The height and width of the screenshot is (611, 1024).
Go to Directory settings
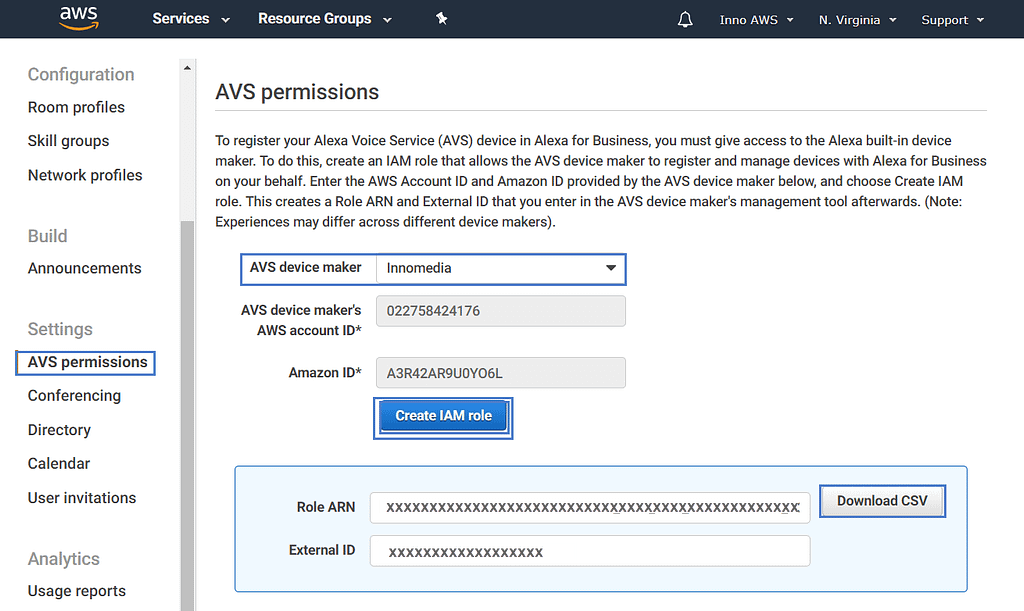pyautogui.click(x=59, y=430)
